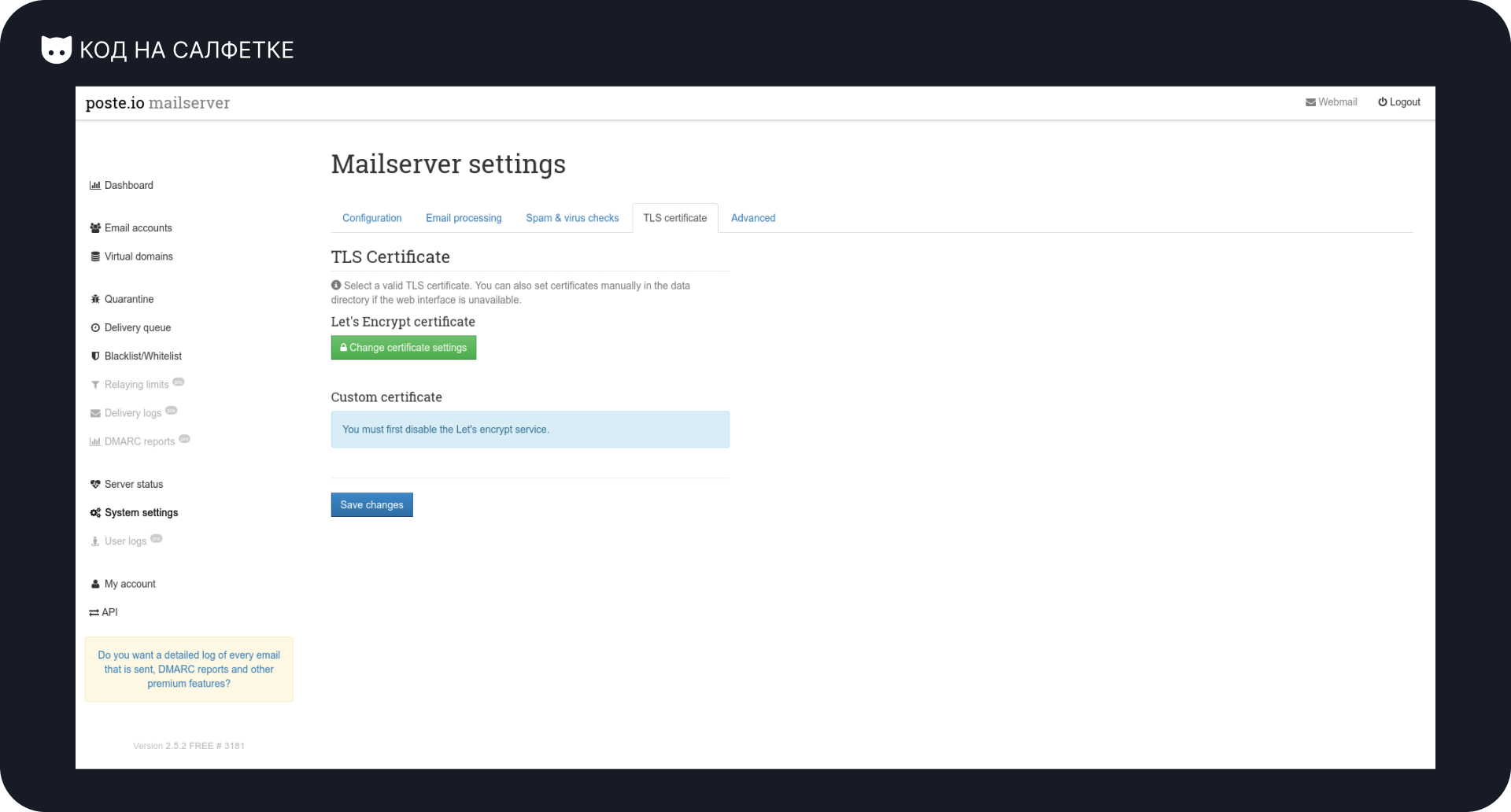Screen dimensions: 1511x812
Task: Open the poste.io mailserver home link
Action: click(x=157, y=103)
